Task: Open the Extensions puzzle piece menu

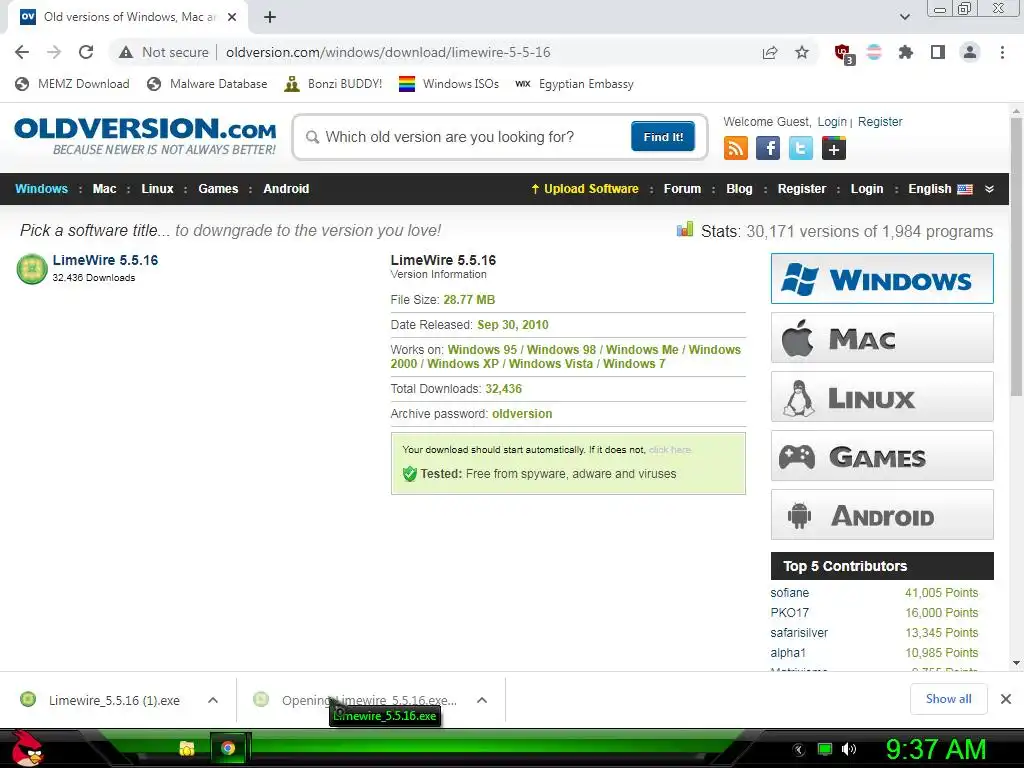Action: 906,52
